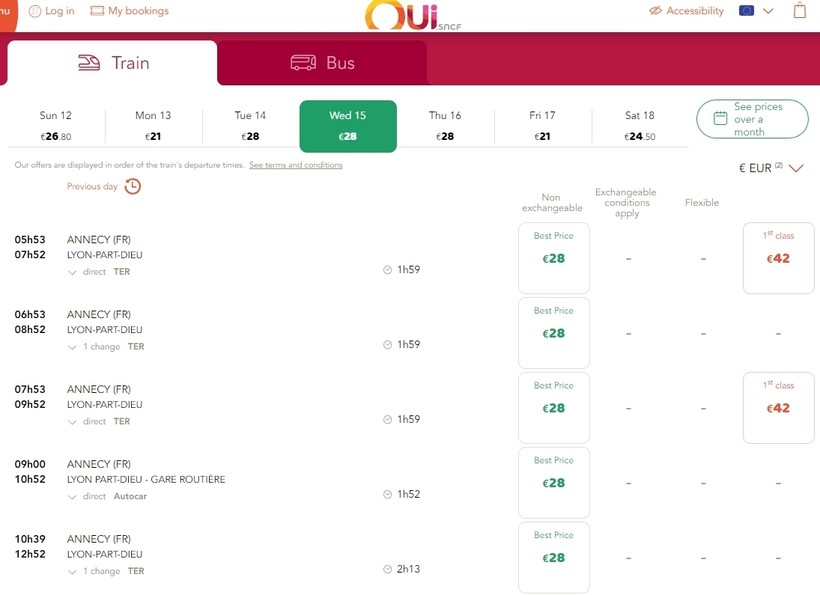Select date Thu 16 at €28

pyautogui.click(x=445, y=126)
